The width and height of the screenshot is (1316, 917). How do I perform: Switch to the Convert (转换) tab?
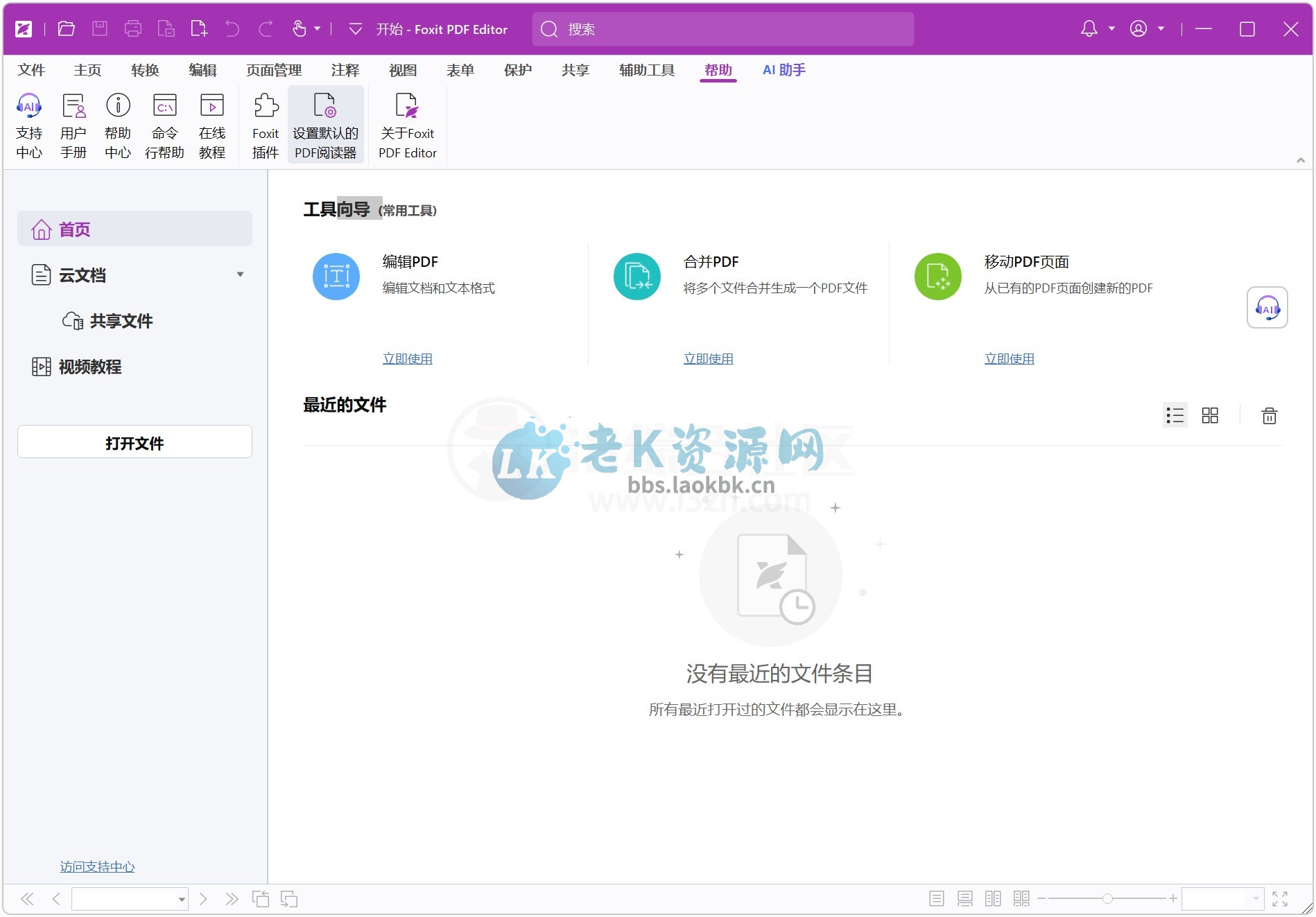click(145, 70)
